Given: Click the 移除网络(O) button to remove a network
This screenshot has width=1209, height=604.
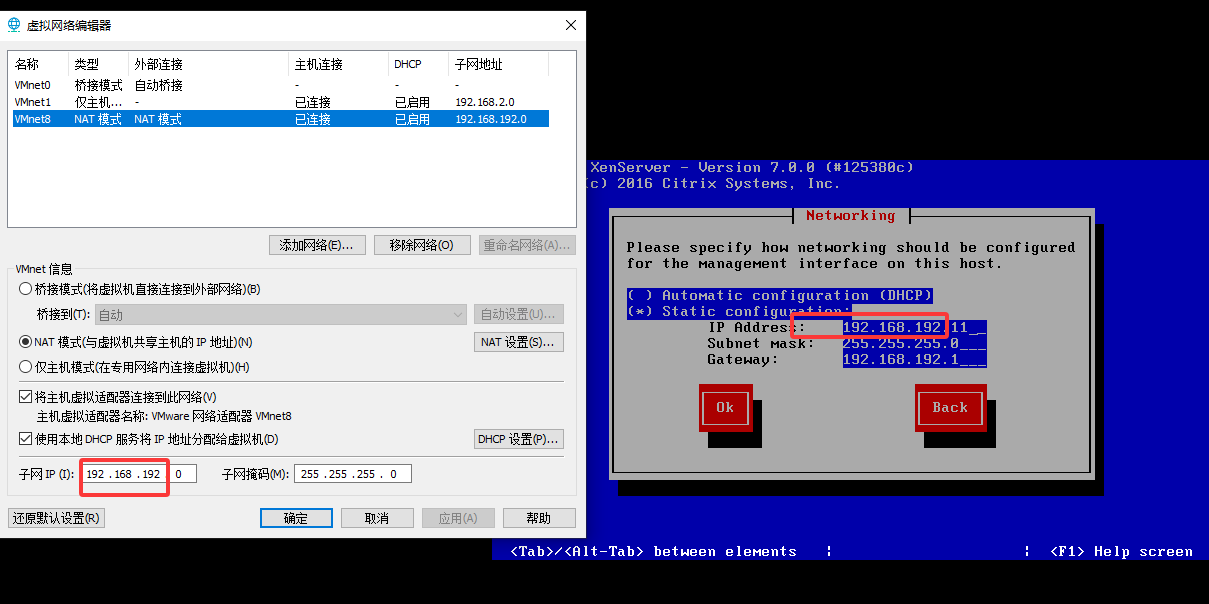Looking at the screenshot, I should tap(422, 244).
